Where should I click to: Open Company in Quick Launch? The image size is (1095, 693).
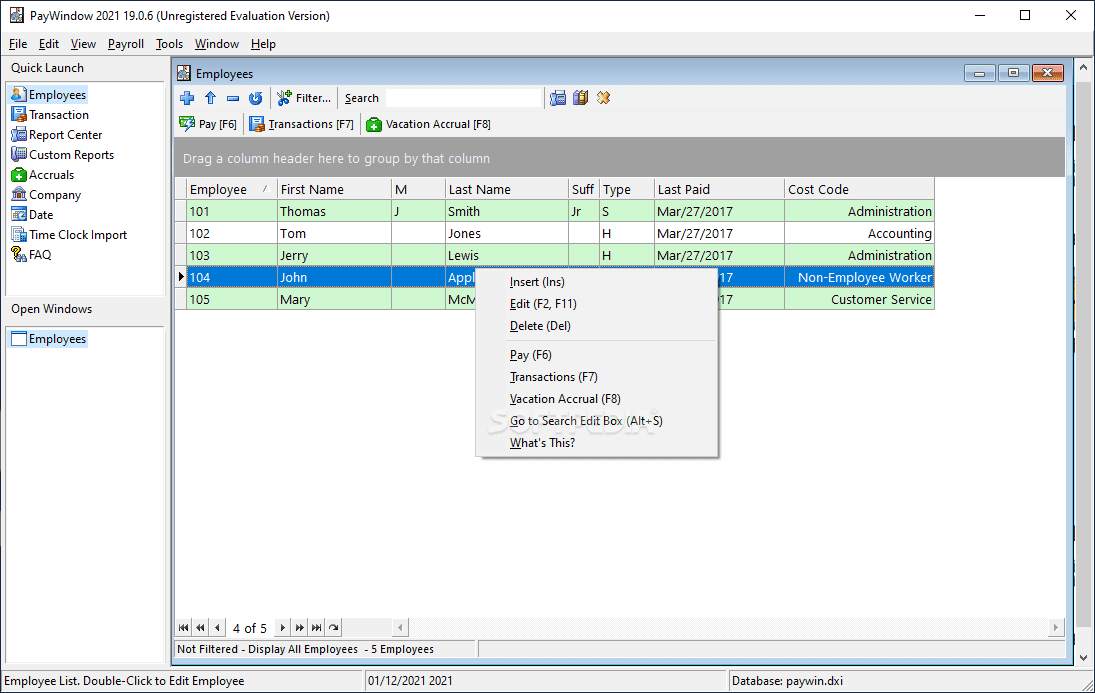tap(46, 195)
